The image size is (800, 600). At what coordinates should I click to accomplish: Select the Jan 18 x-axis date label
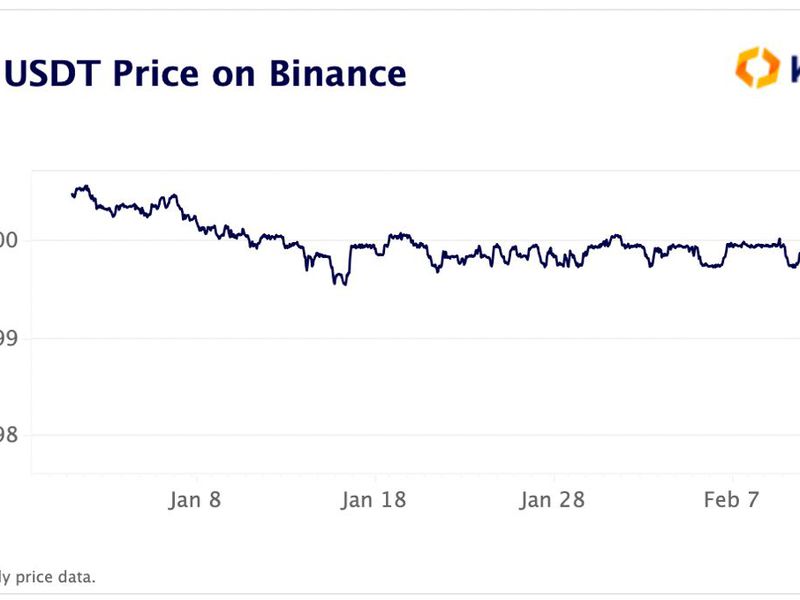[373, 500]
